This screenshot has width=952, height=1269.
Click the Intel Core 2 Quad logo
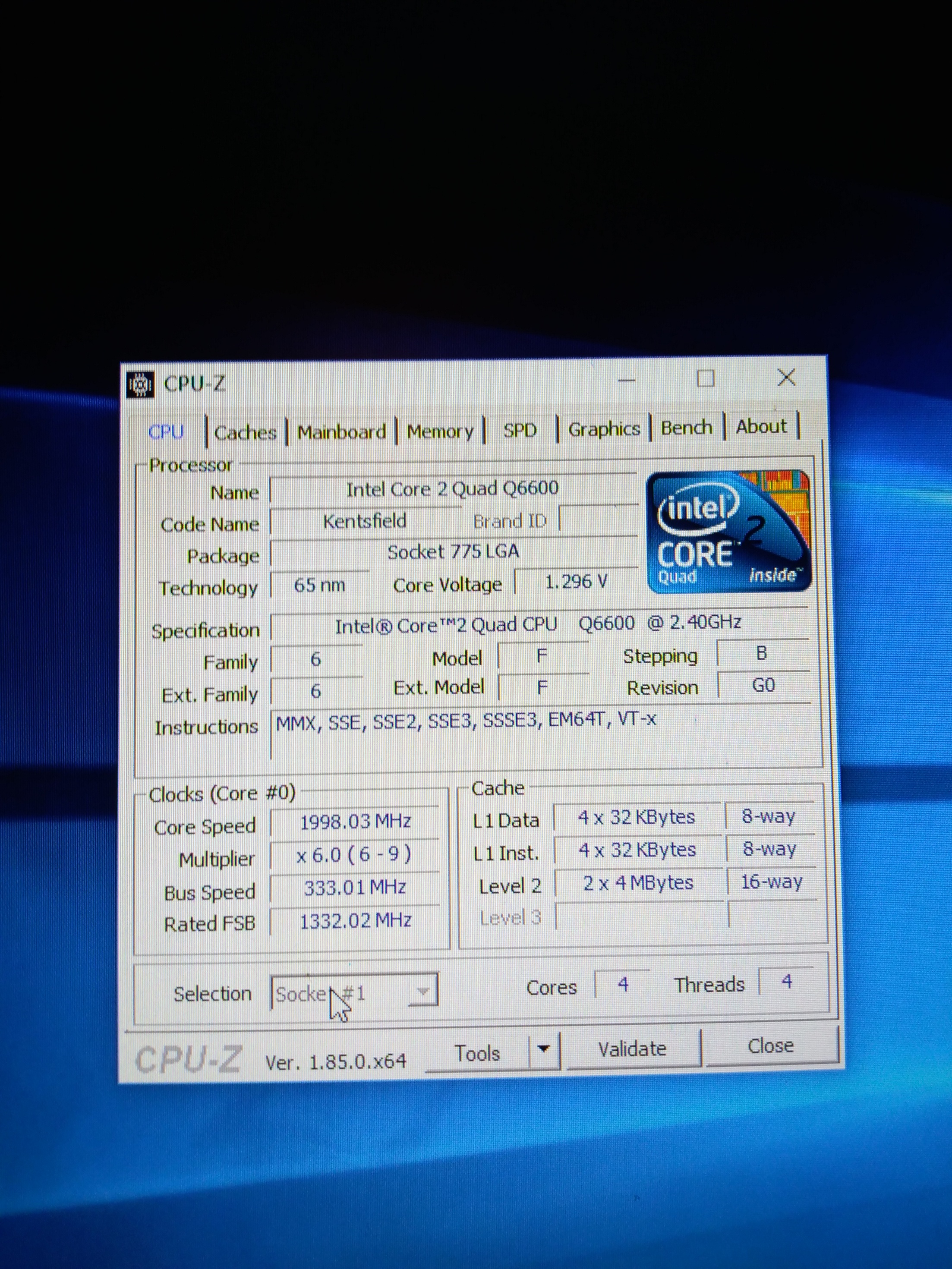(728, 532)
